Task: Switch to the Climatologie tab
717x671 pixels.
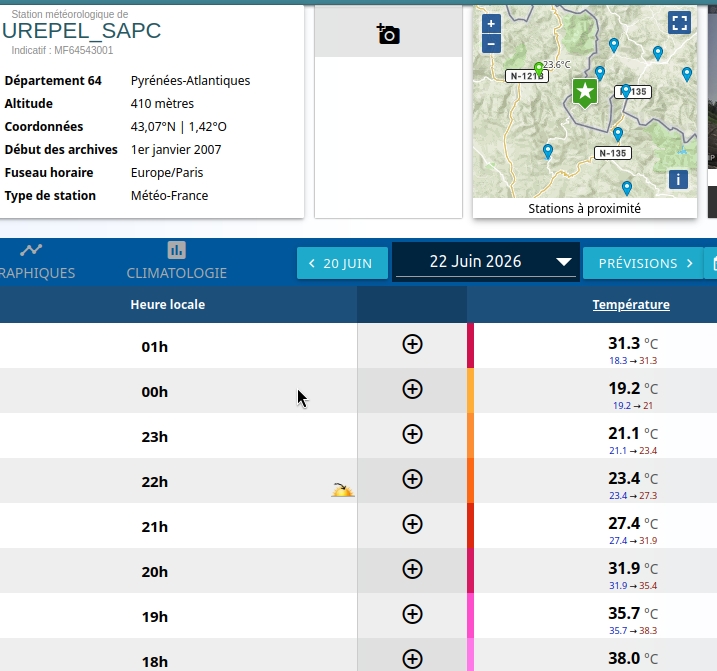Action: pyautogui.click(x=177, y=261)
